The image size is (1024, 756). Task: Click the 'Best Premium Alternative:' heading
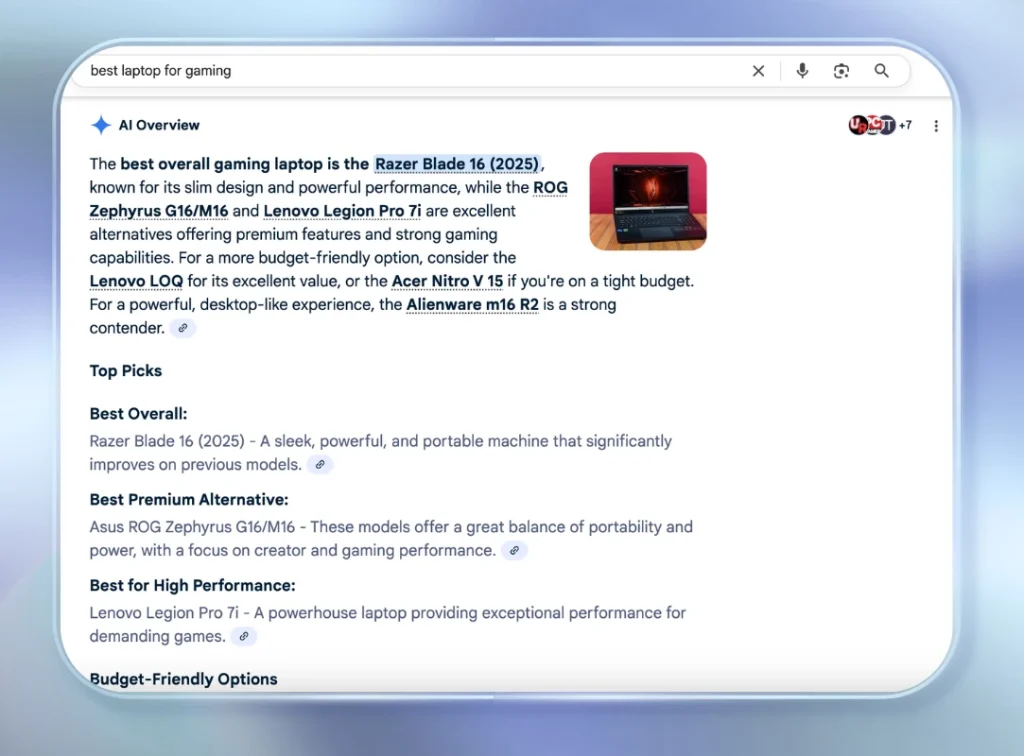[189, 499]
